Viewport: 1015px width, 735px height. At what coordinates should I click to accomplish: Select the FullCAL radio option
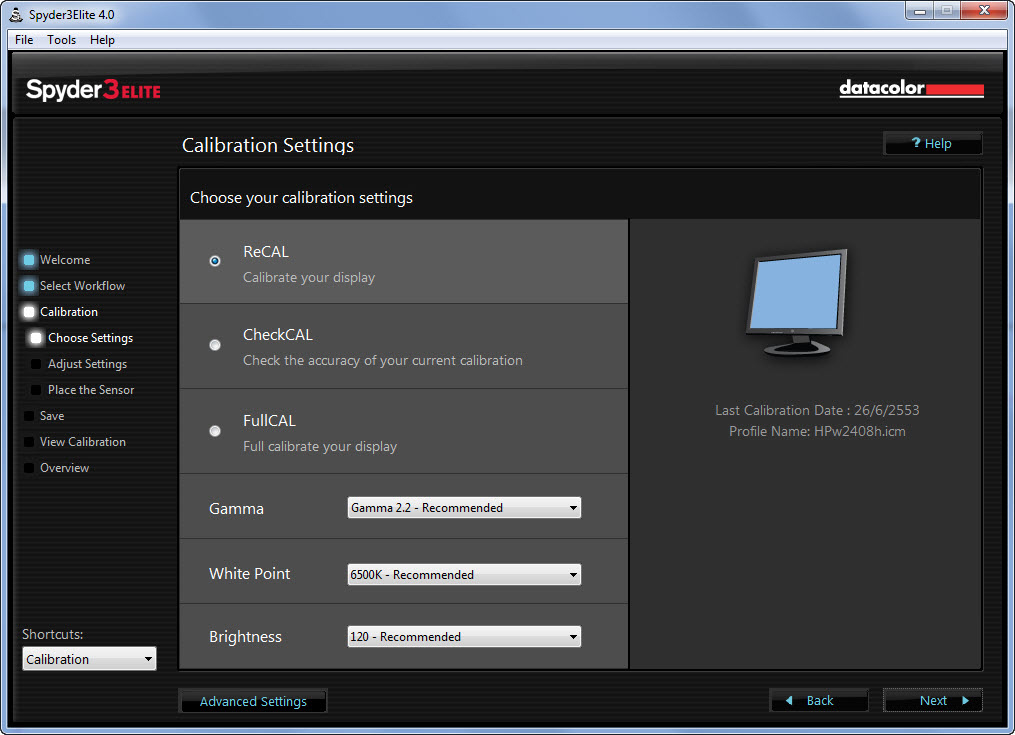tap(215, 431)
